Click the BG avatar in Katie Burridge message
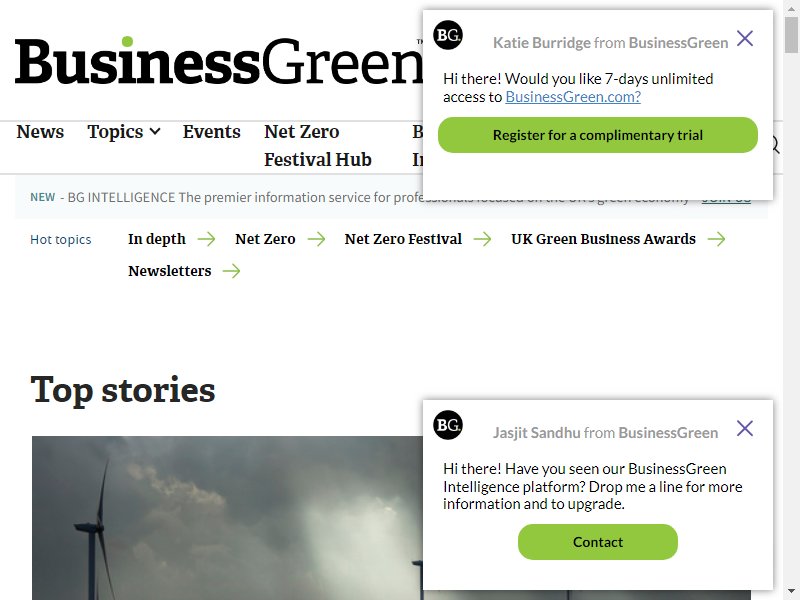Screen dimensions: 800x600 coord(448,35)
